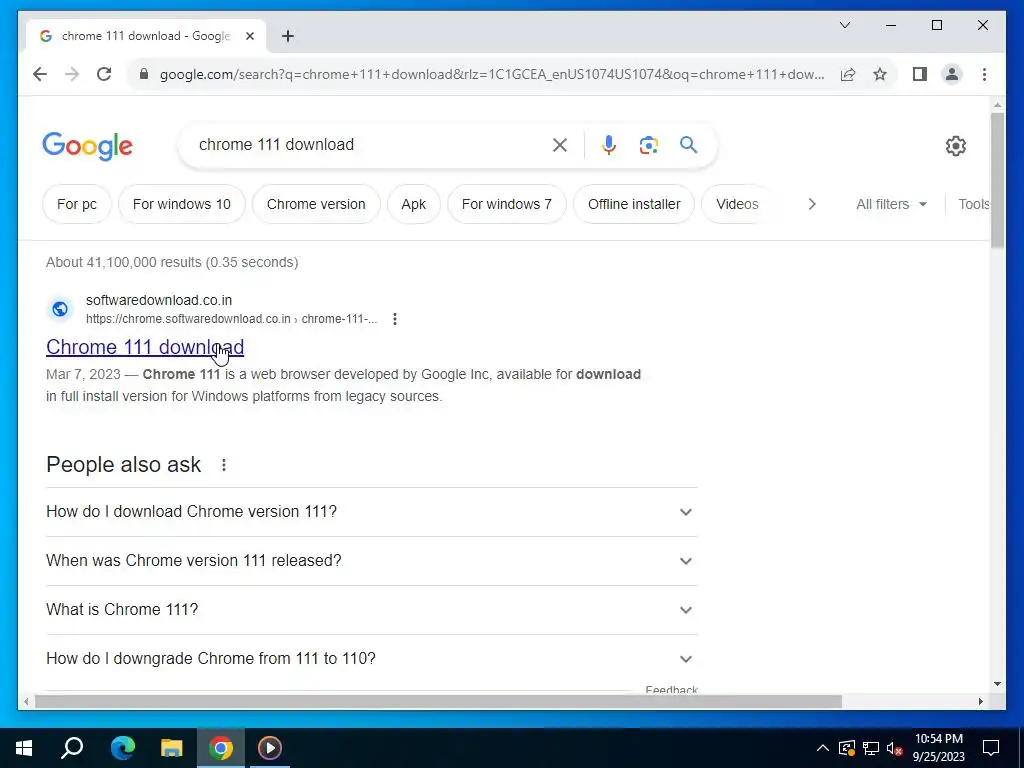Click the scroll-right arrow of the horizontal scrollbar

[980, 701]
